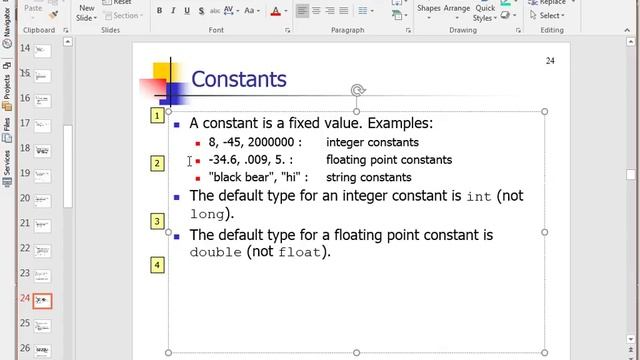
Task: Open the Navigator side tab
Action: pos(7,28)
